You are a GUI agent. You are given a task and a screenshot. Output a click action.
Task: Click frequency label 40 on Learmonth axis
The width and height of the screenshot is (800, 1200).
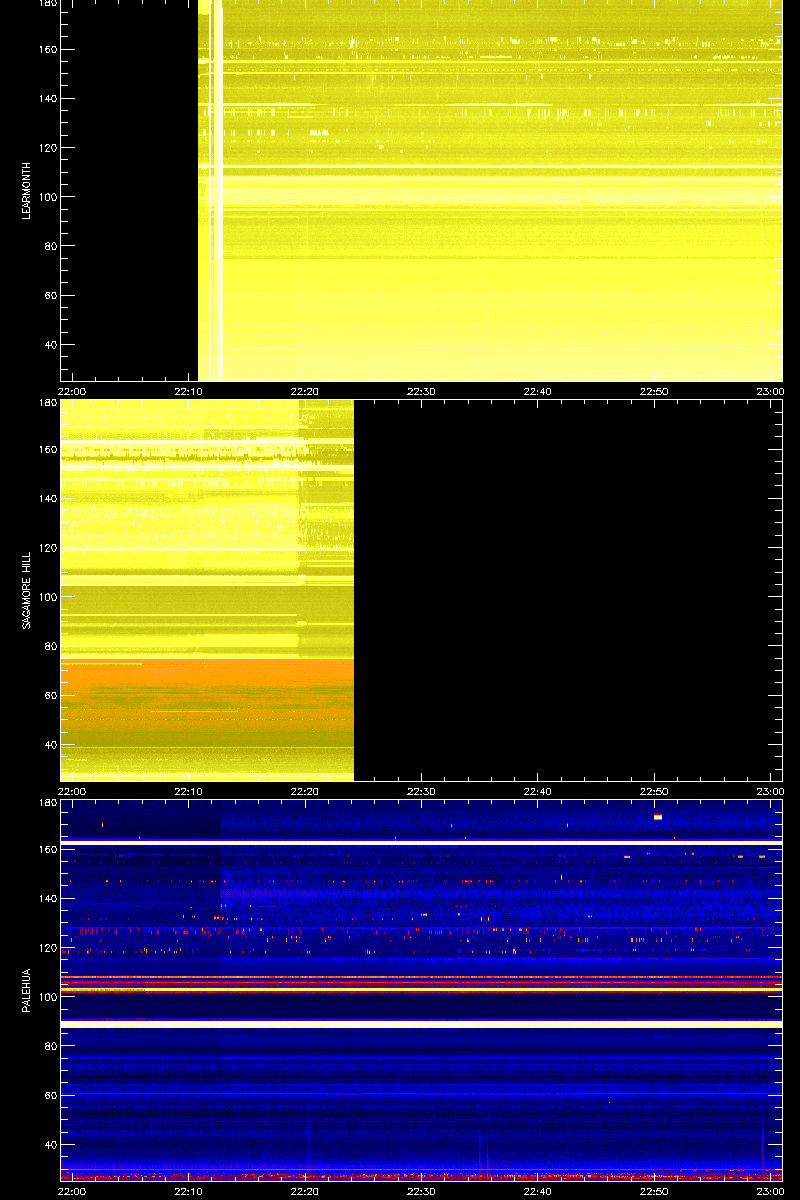click(50, 345)
